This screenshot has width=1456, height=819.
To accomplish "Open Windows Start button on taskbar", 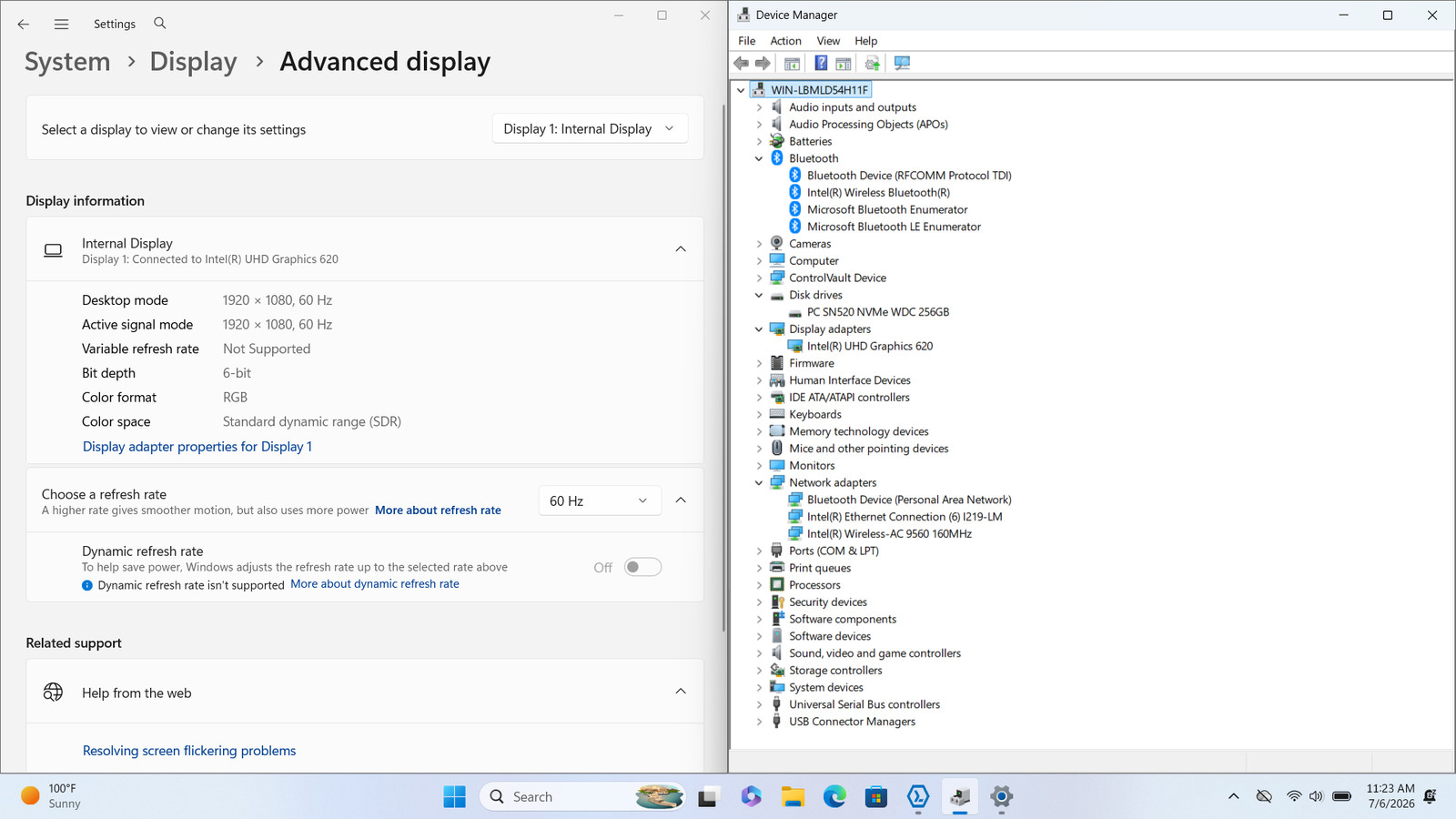I will [454, 796].
